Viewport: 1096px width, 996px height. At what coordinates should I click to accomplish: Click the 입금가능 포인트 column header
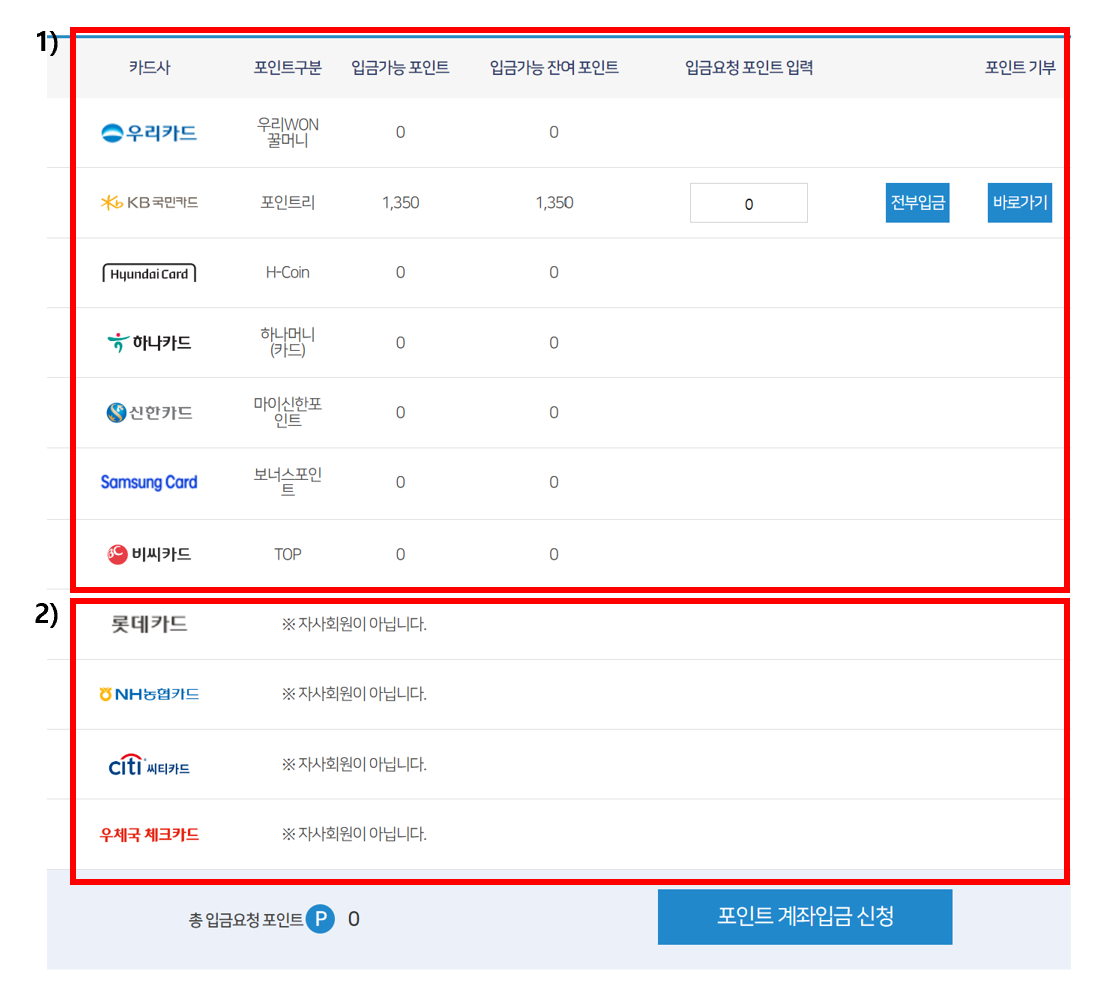click(x=400, y=68)
